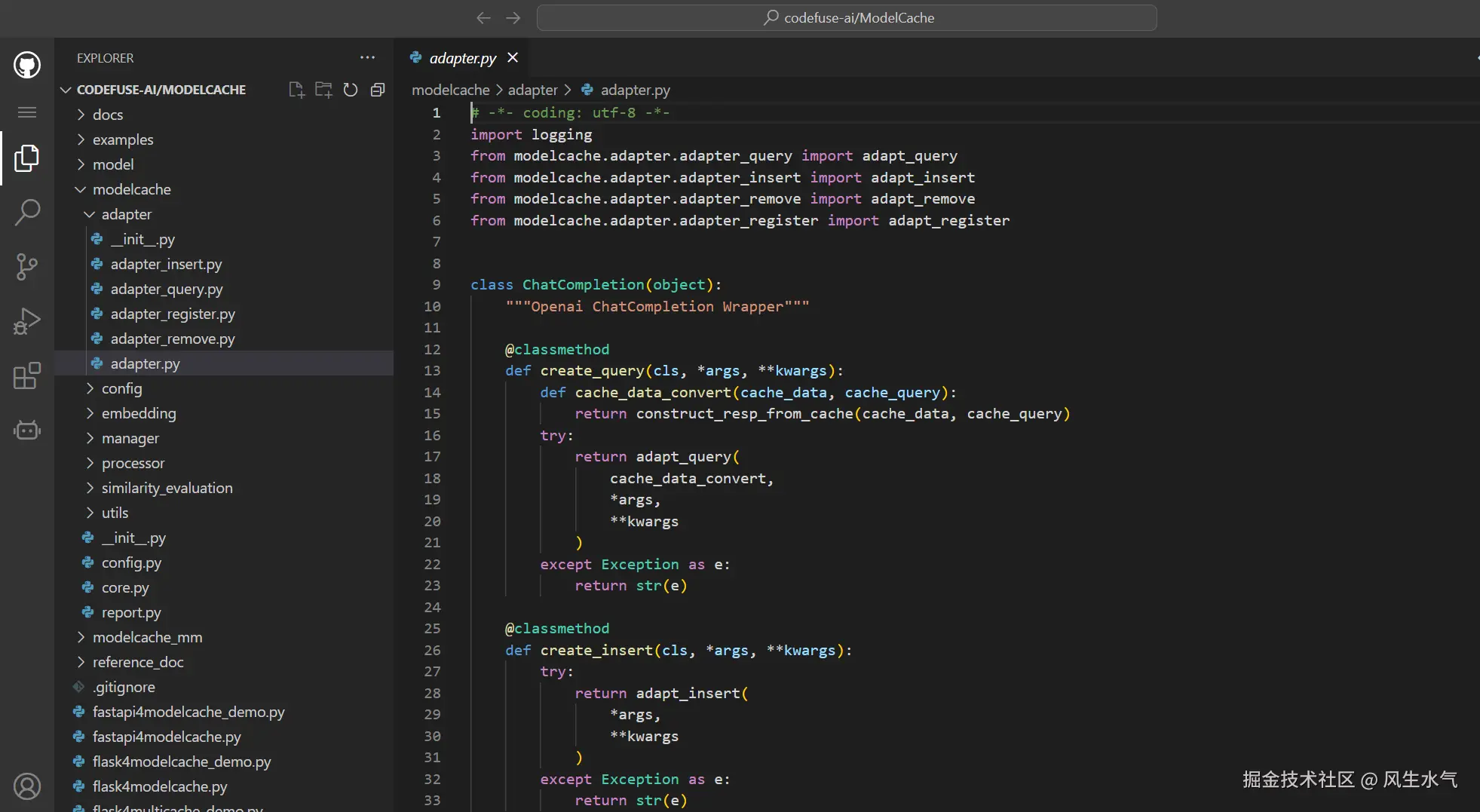The height and width of the screenshot is (812, 1480).
Task: Open the Extensions view icon
Action: pos(27,375)
